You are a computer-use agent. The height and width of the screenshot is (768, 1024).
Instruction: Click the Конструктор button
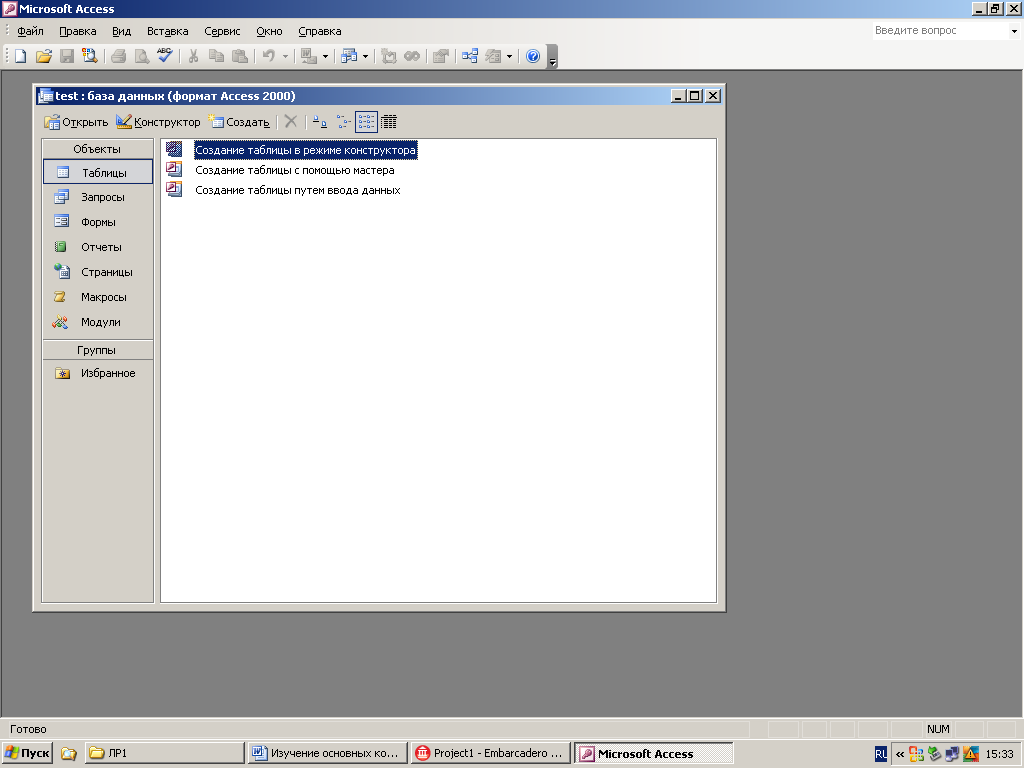click(x=158, y=122)
